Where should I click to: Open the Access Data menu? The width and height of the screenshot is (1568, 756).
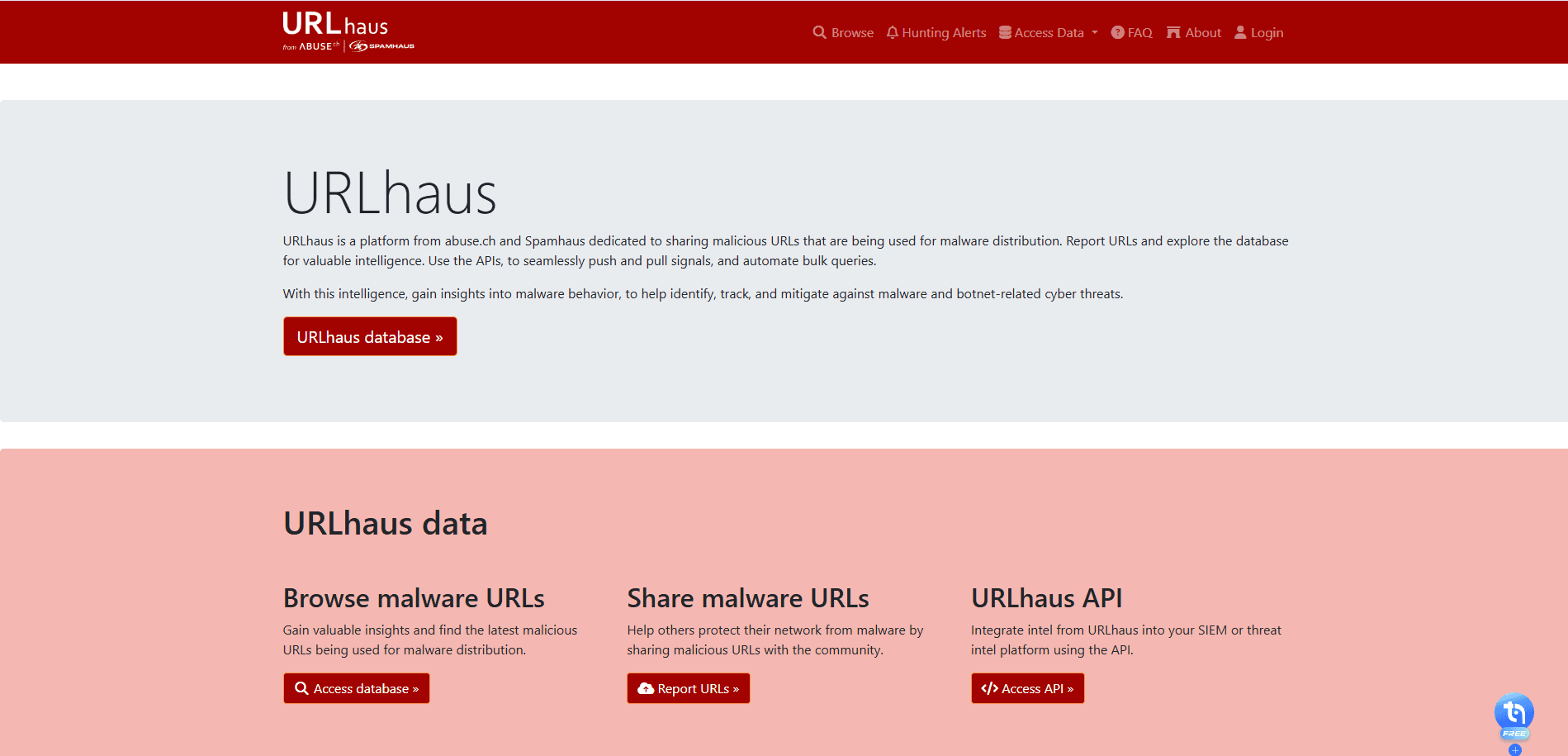coord(1049,33)
